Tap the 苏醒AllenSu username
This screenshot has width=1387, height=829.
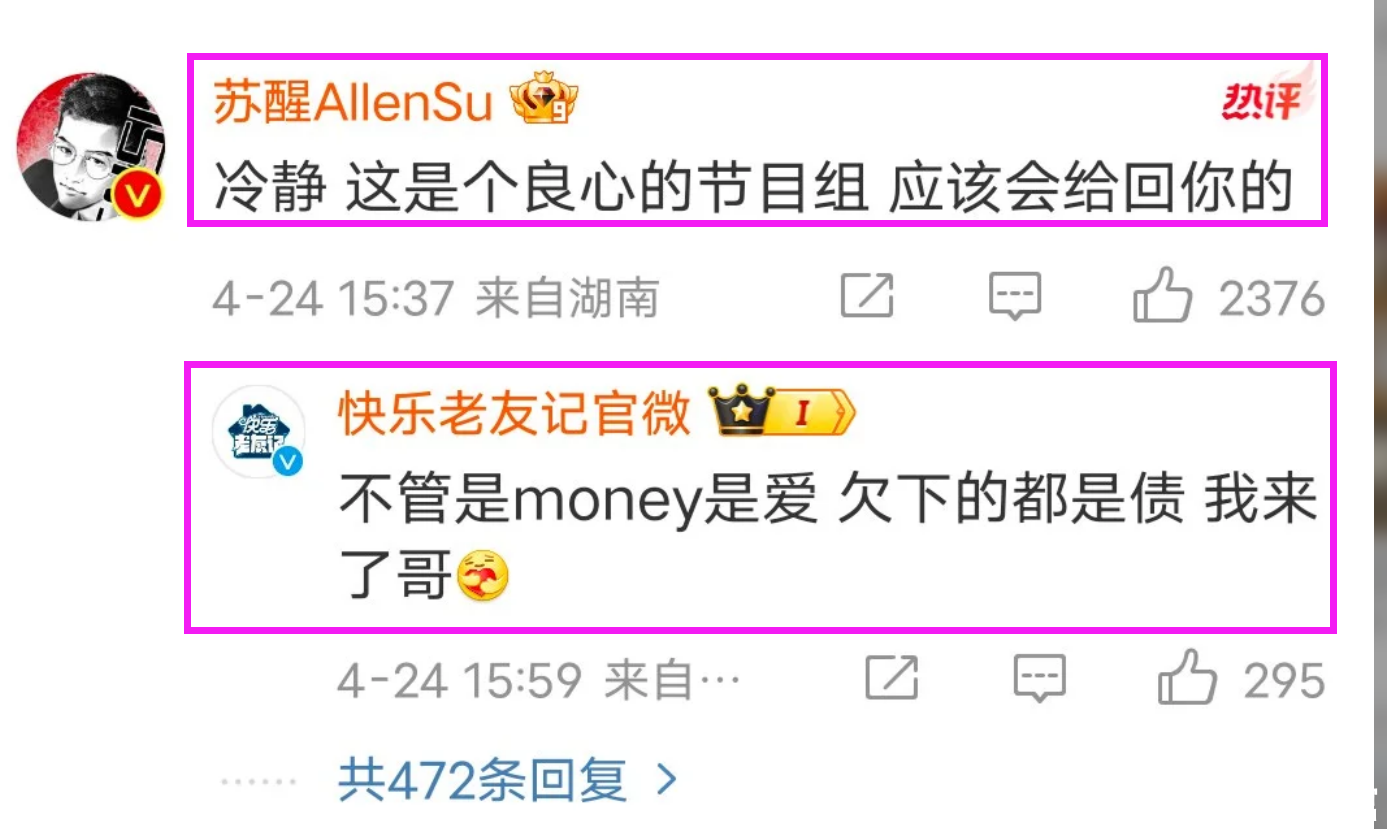[354, 103]
